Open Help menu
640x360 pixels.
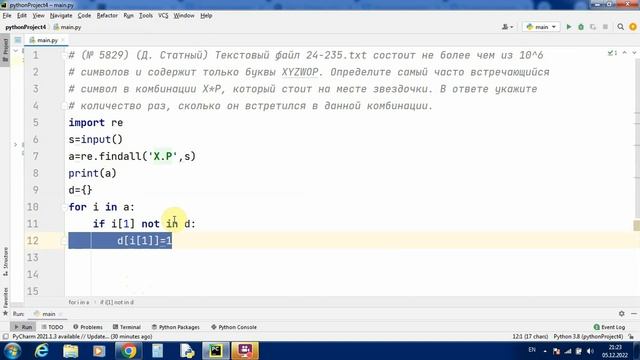pos(206,16)
